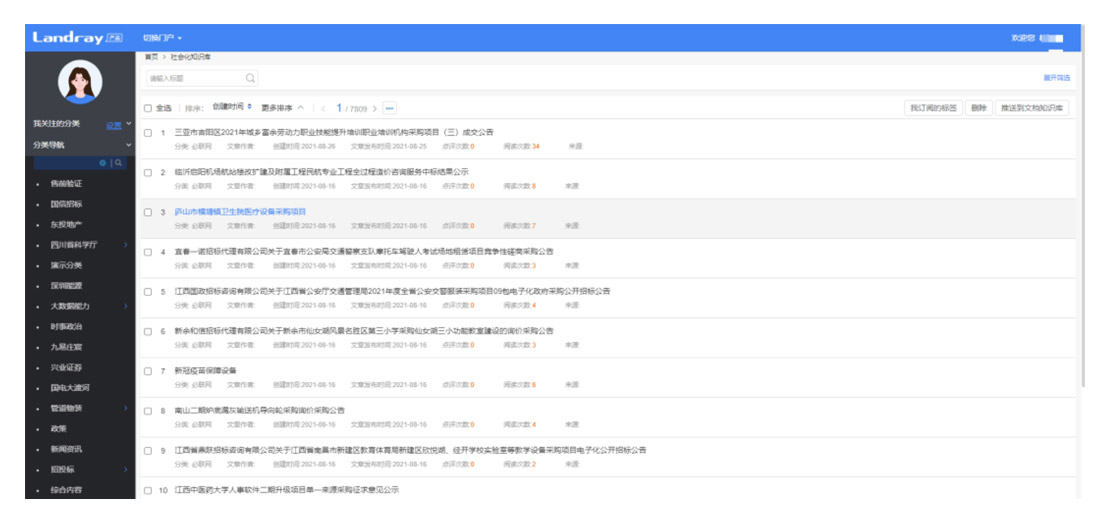Go to next page with right arrow
This screenshot has width=1110, height=521.
coord(374,108)
